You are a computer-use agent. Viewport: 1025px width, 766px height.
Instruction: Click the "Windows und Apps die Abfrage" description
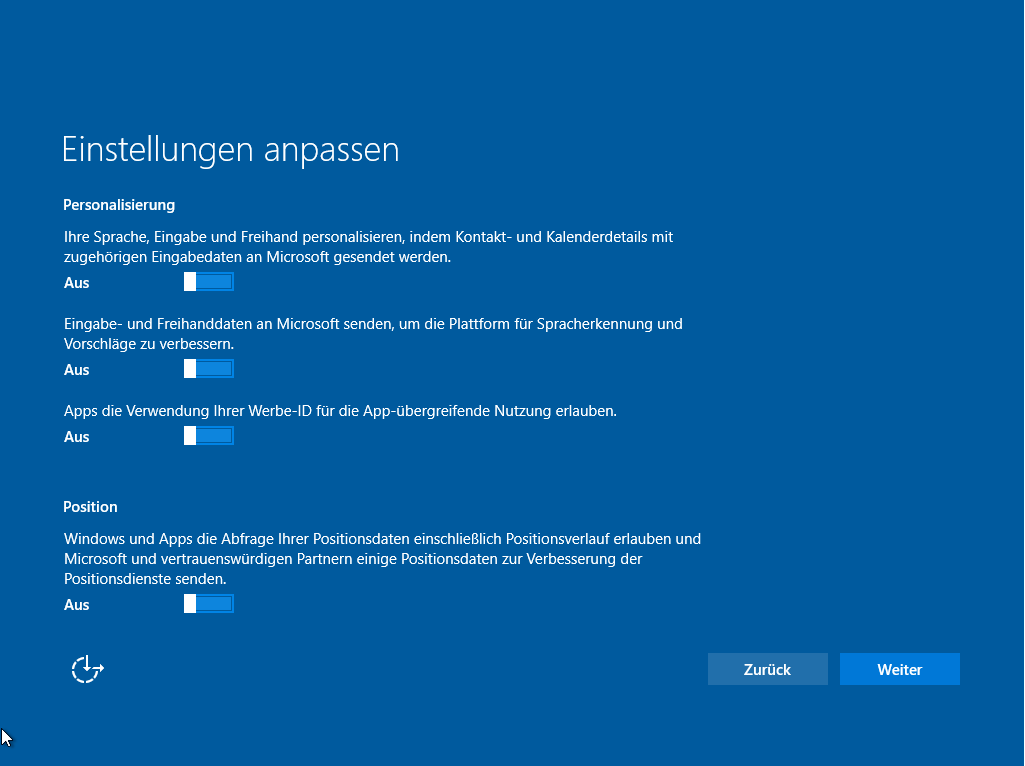382,558
